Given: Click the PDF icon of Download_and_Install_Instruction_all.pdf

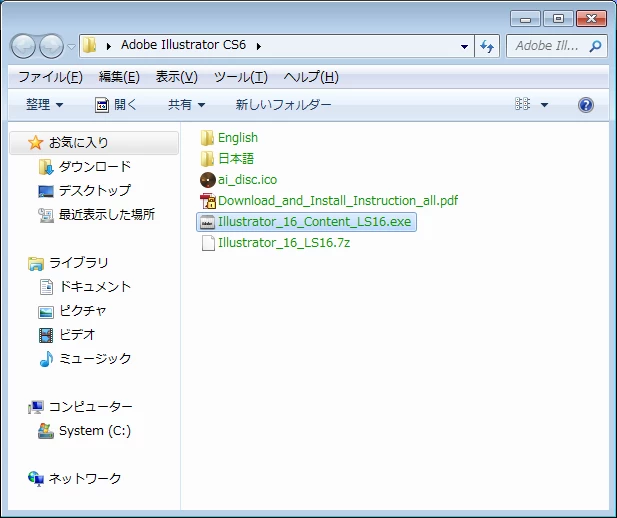Looking at the screenshot, I should 208,201.
